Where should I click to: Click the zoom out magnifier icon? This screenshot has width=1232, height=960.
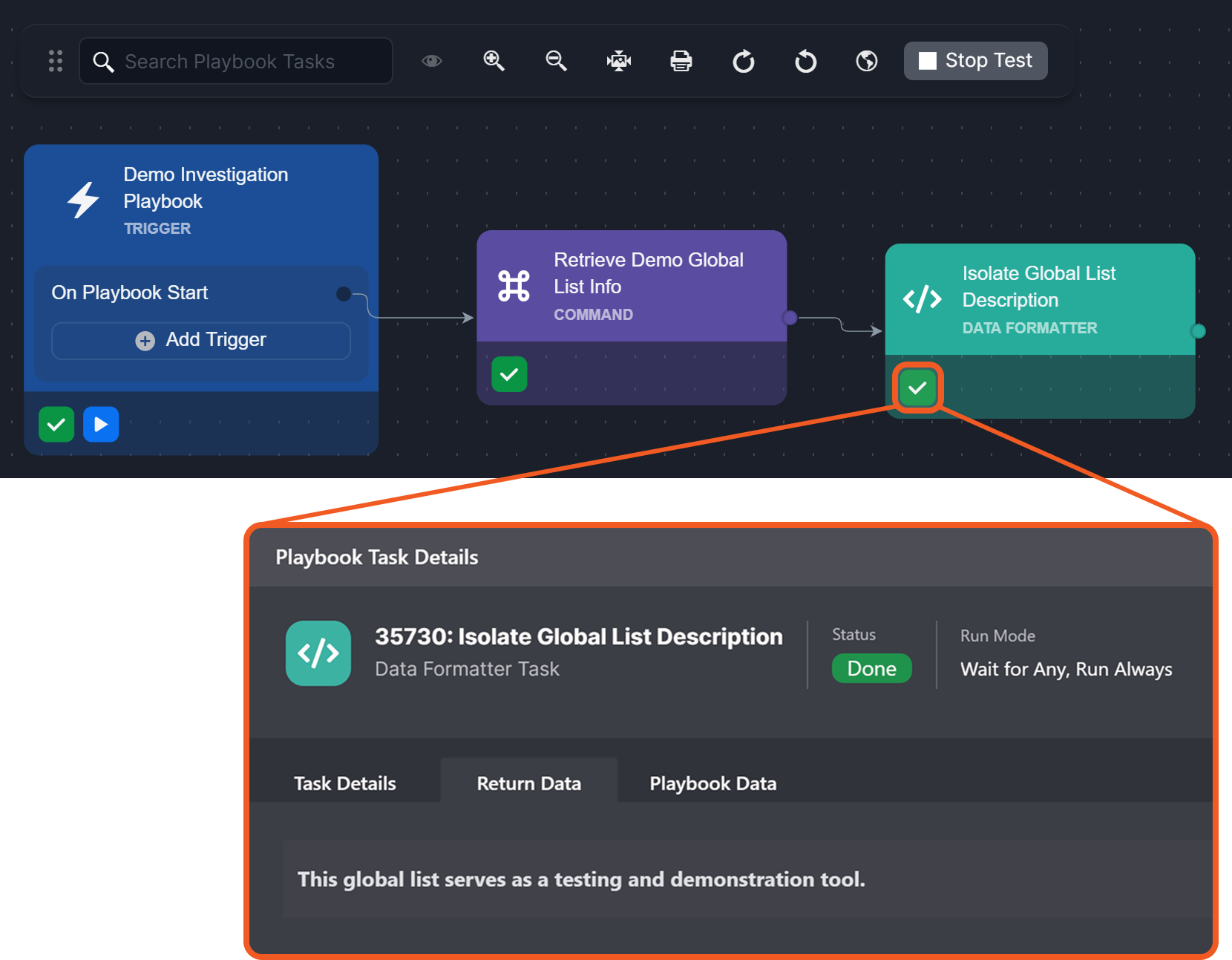pyautogui.click(x=556, y=61)
